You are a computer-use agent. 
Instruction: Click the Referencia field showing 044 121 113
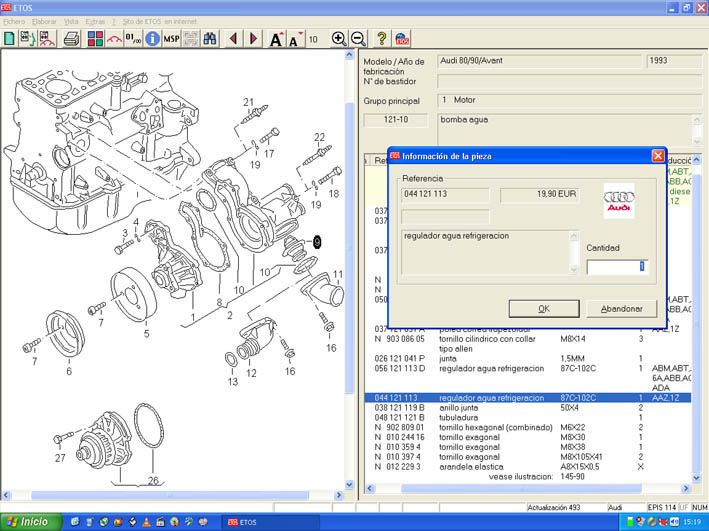tap(445, 194)
